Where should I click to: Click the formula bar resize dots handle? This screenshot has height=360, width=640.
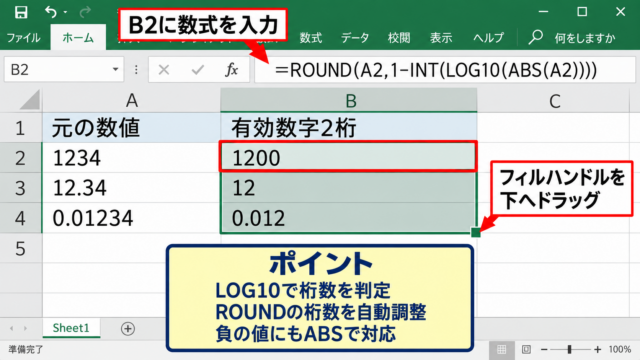coord(136,70)
